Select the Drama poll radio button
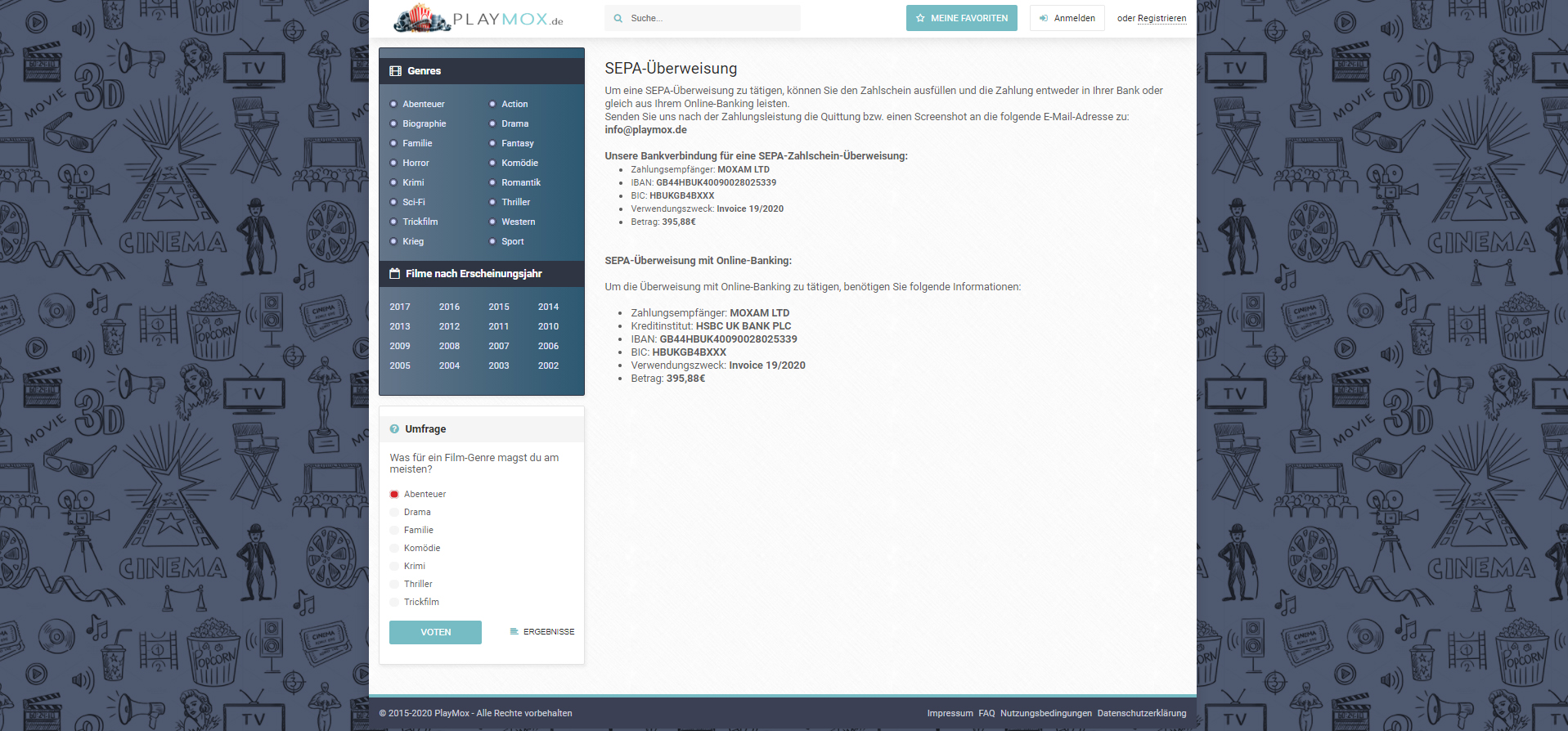This screenshot has width=1568, height=731. tap(394, 513)
